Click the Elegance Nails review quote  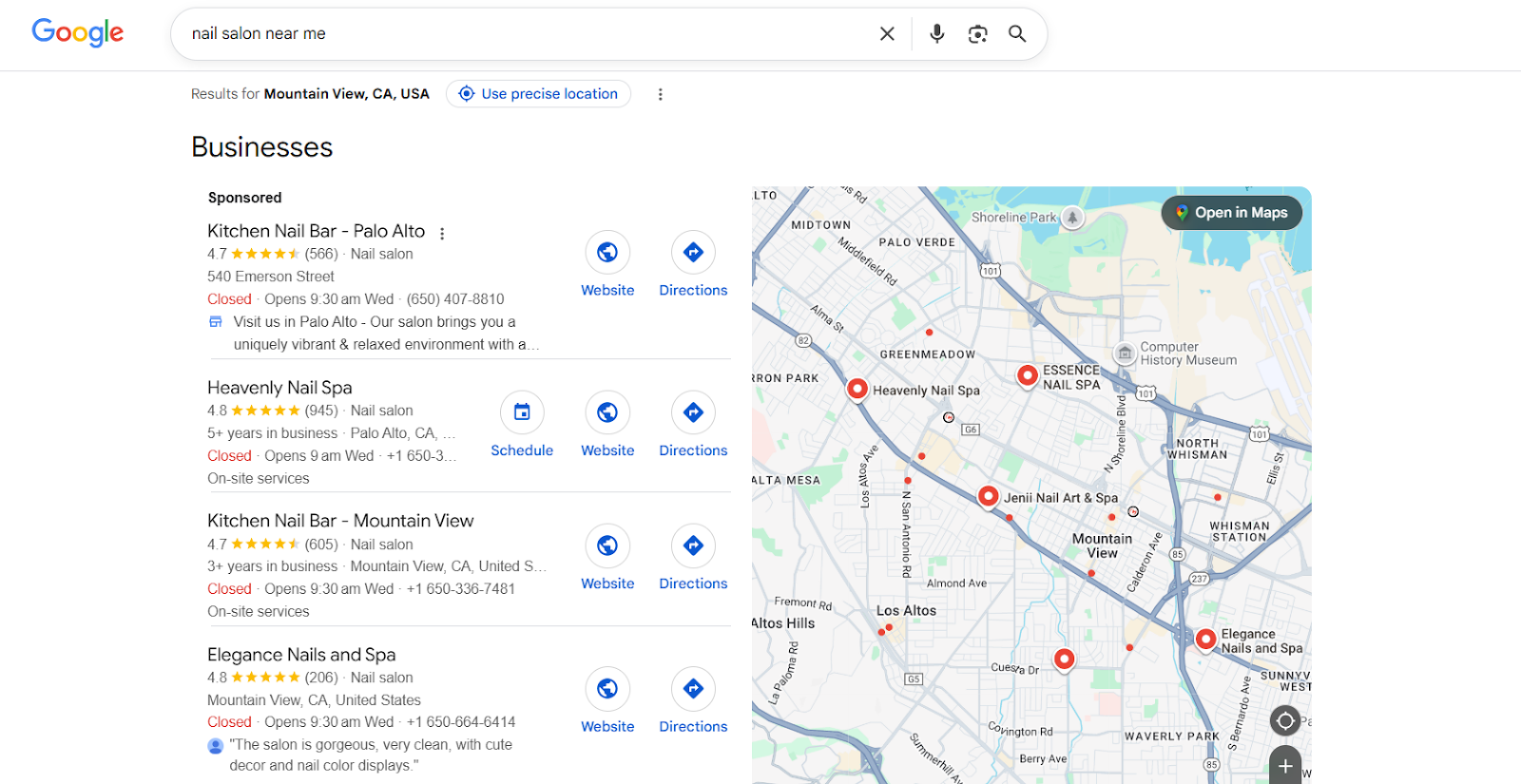tap(371, 755)
